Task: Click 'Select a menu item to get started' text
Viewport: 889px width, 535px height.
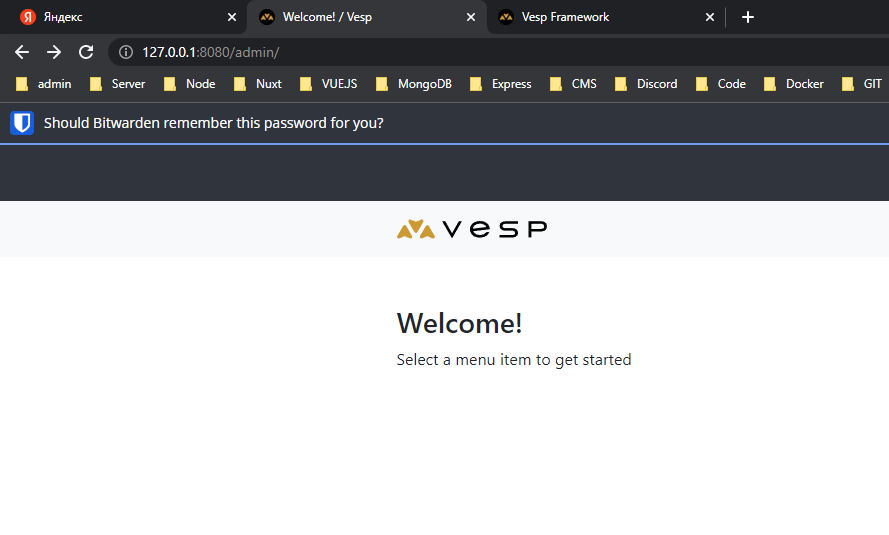Action: 514,360
